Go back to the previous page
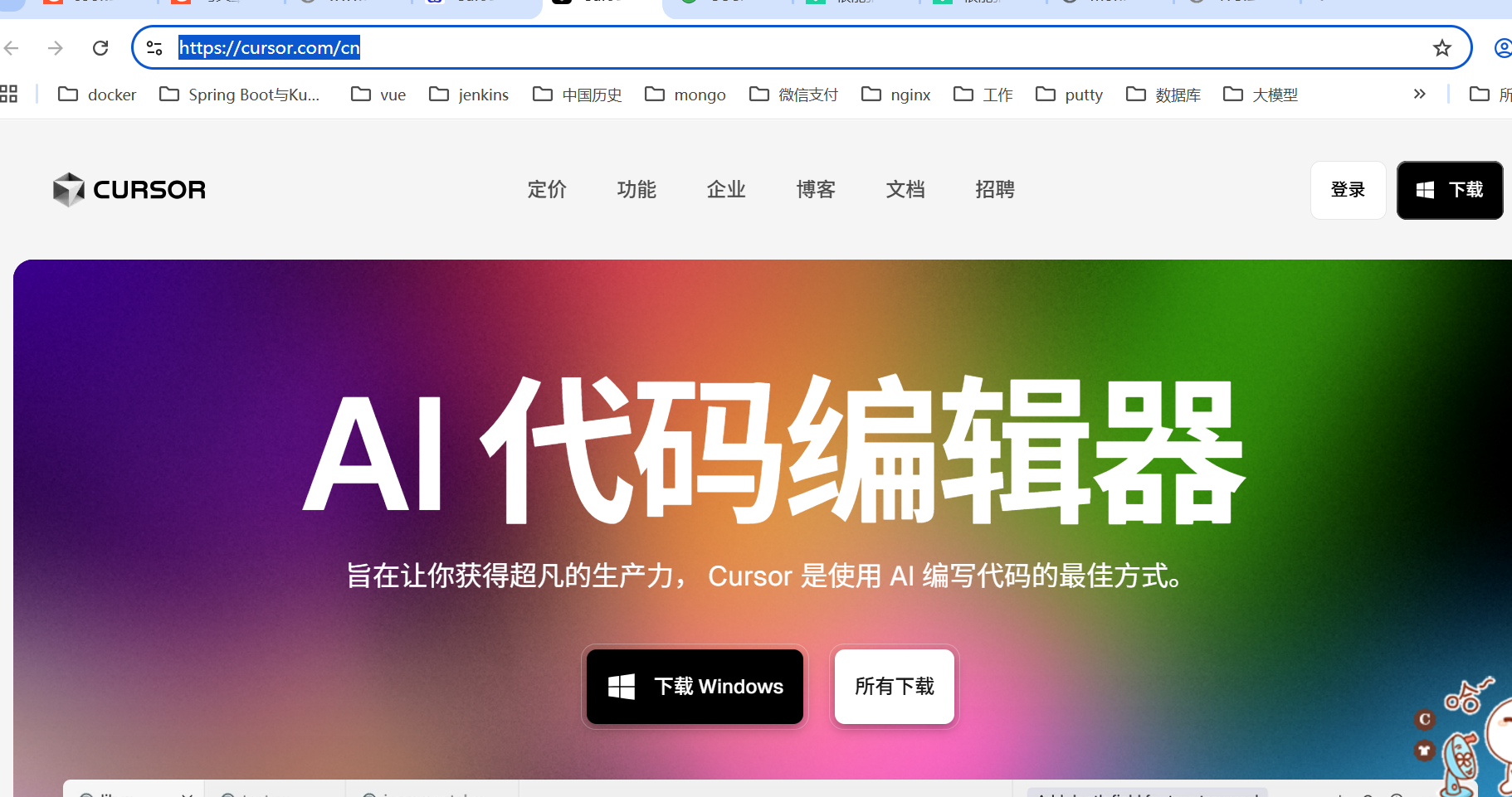Image resolution: width=1512 pixels, height=797 pixels. point(12,48)
